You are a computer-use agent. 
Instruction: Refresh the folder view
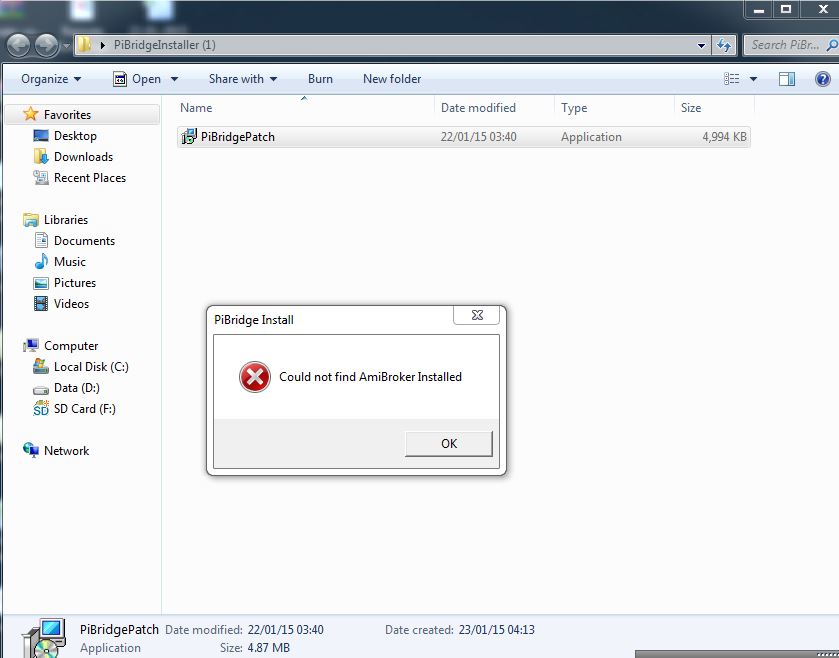[x=724, y=45]
